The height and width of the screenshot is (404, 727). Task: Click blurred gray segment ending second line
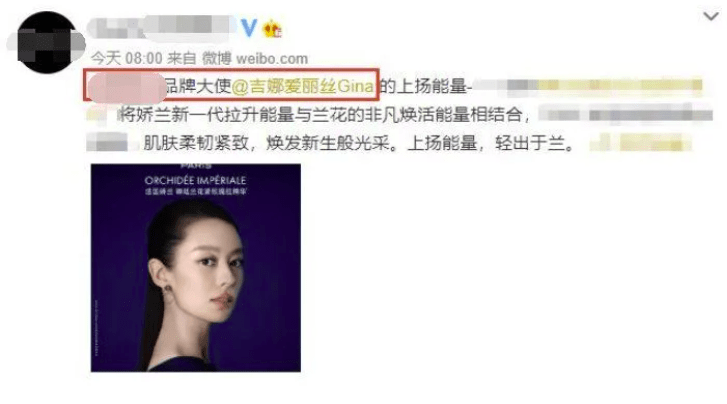tap(625, 114)
